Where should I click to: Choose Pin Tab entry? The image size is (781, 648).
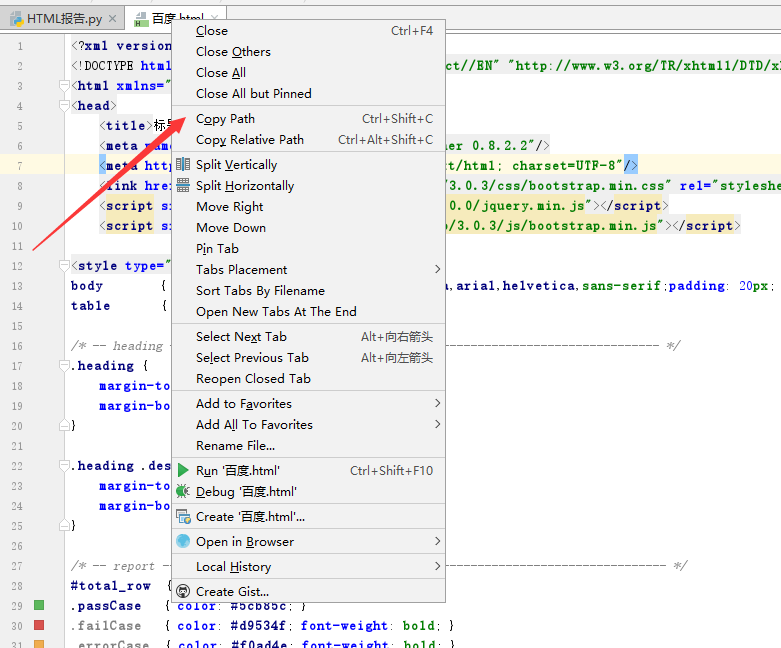tap(308, 249)
